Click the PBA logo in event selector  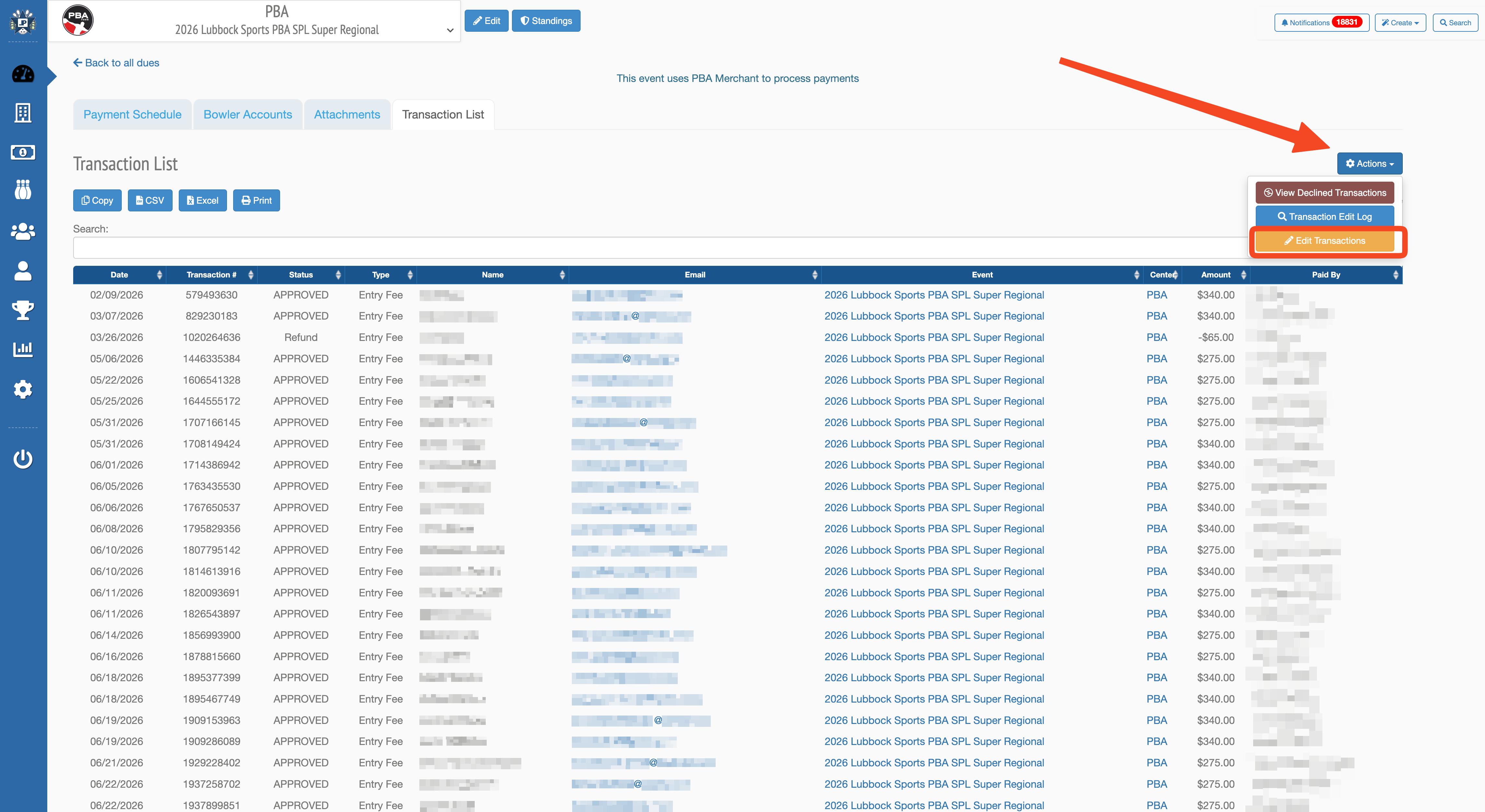(78, 21)
